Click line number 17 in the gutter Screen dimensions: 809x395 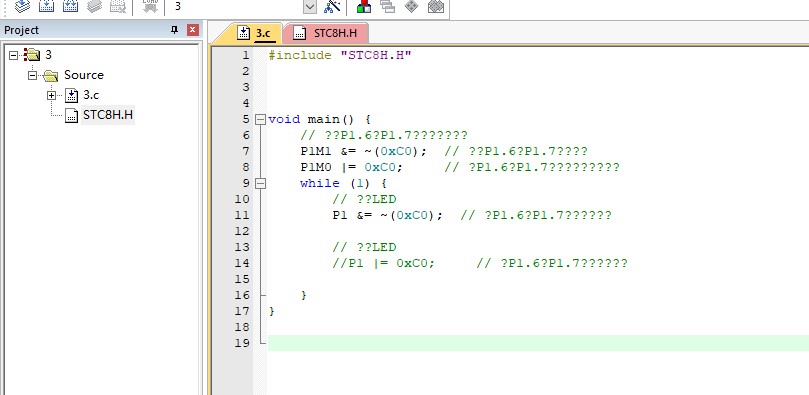tap(241, 311)
